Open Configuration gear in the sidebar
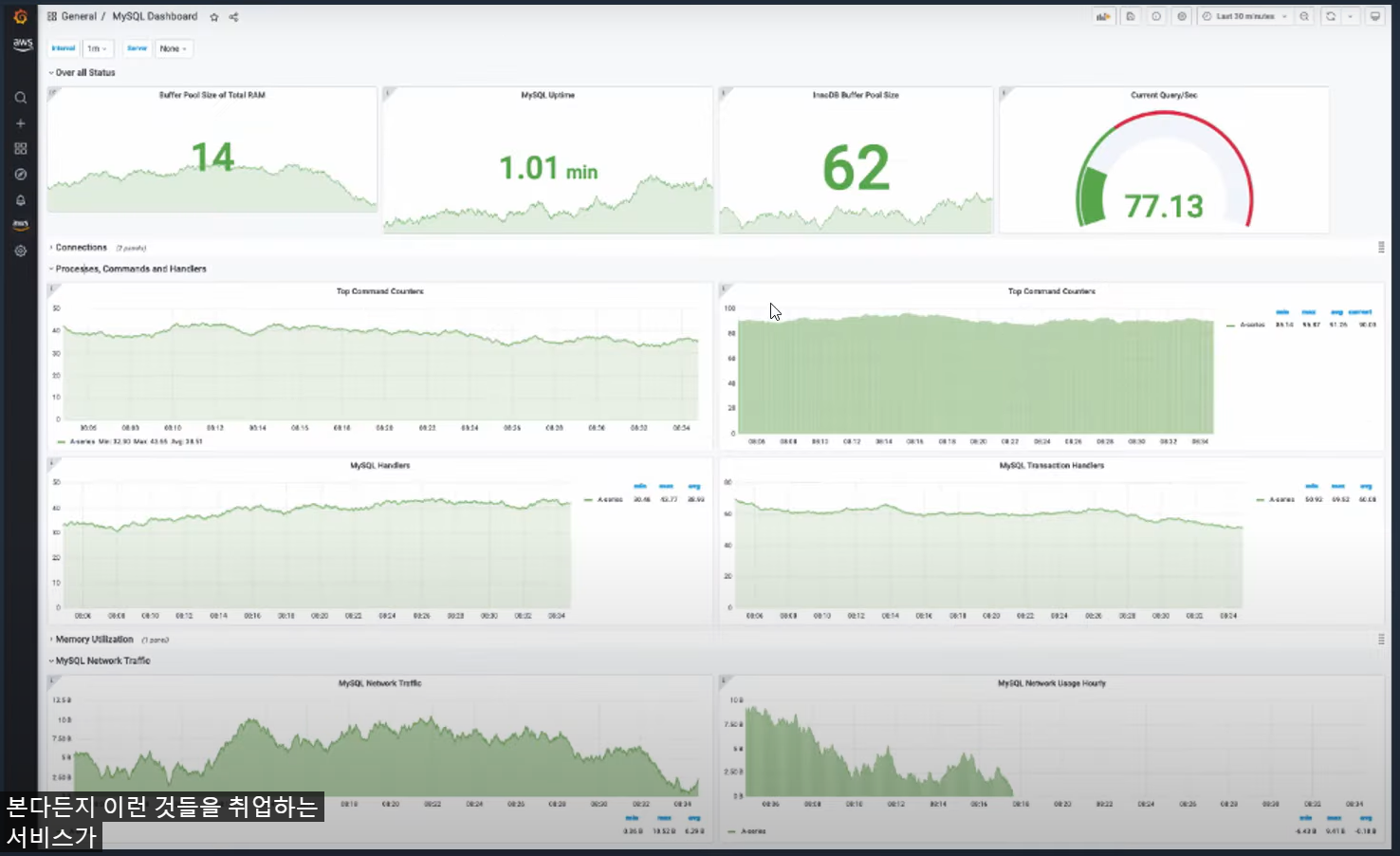 click(20, 251)
